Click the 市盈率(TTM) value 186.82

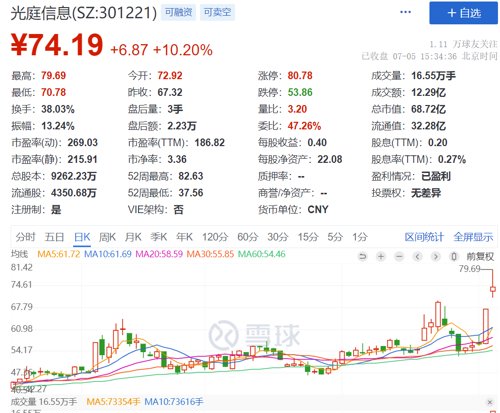pos(209,143)
